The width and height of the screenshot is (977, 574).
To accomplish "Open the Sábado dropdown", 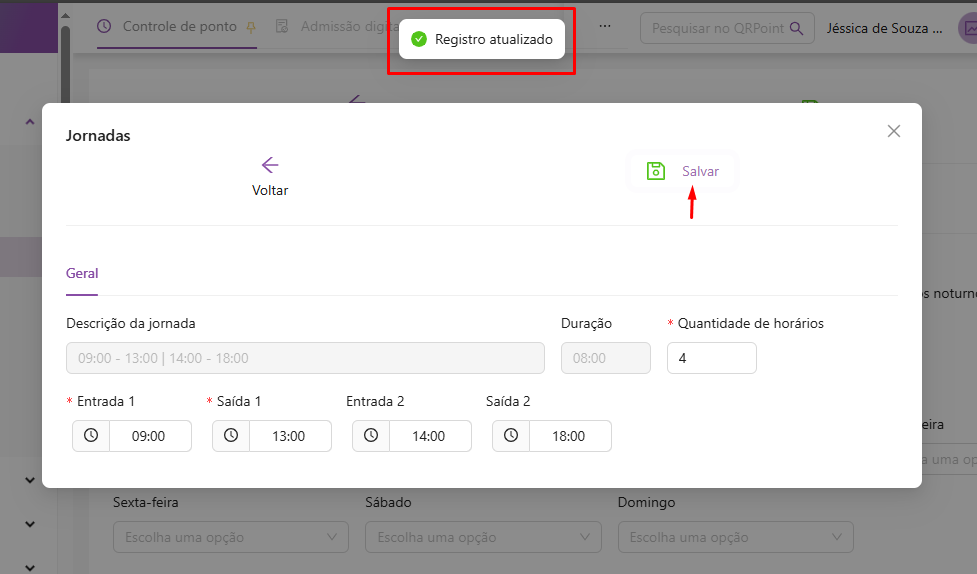I will point(482,537).
